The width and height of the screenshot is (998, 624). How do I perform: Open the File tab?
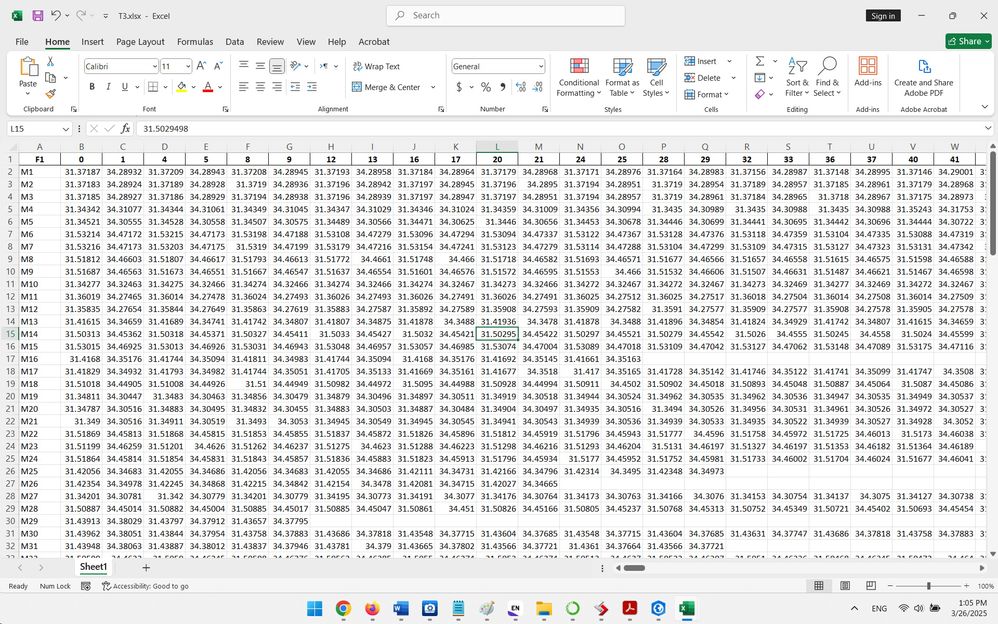(22, 41)
